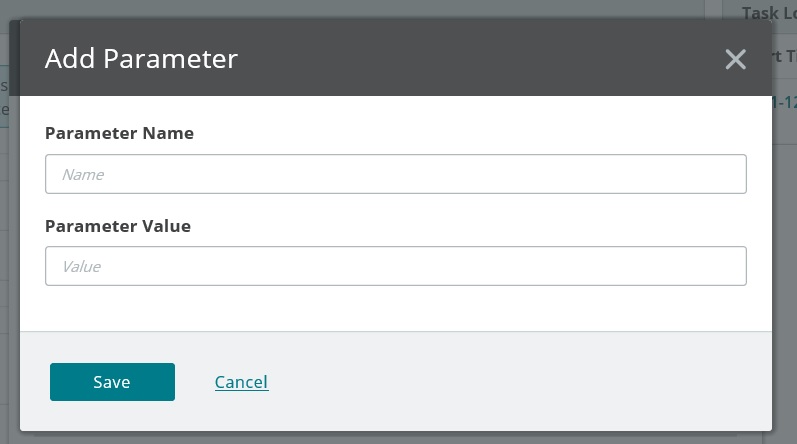Click the "Add Parameter" dialog title

pos(141,58)
